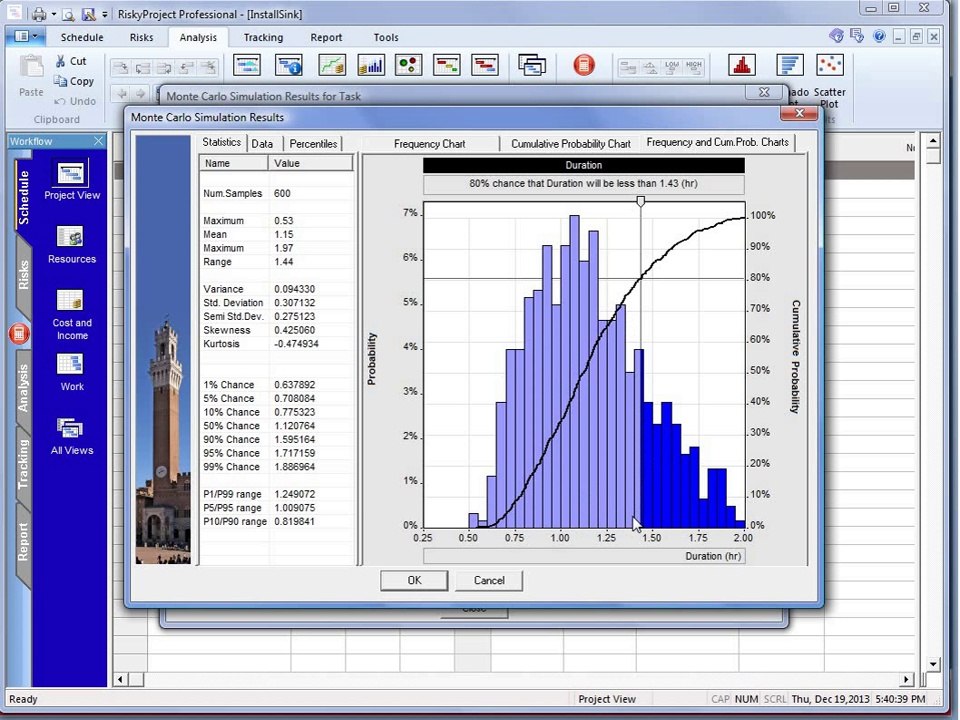Switch to Cumulative Probability Chart tab
This screenshot has height=720, width=960.
click(571, 143)
